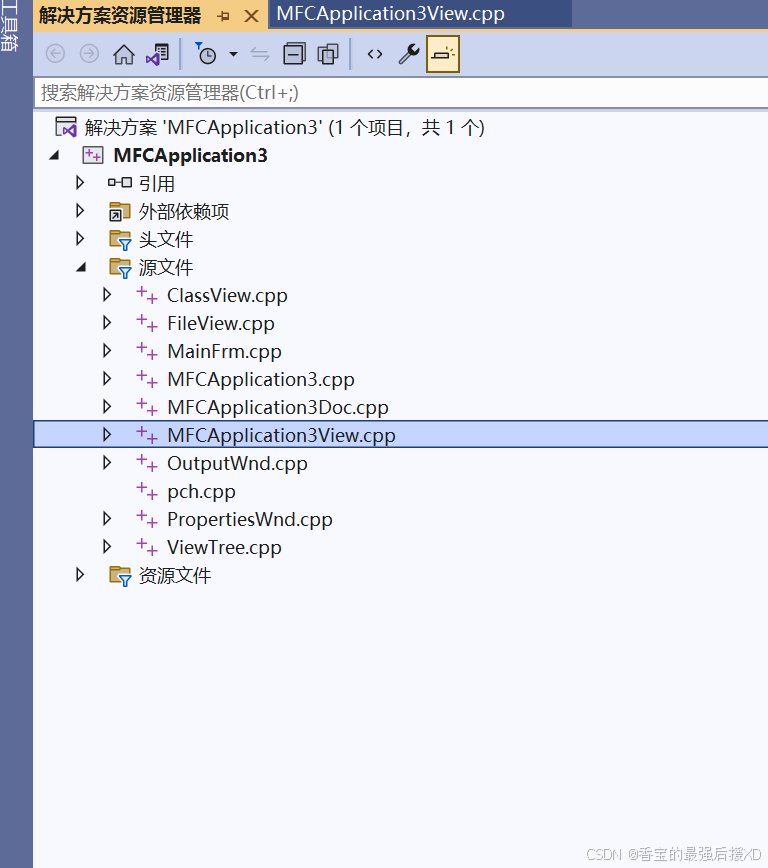This screenshot has width=768, height=868.
Task: Collapse the 源文件 filter folder
Action: pyautogui.click(x=81, y=268)
